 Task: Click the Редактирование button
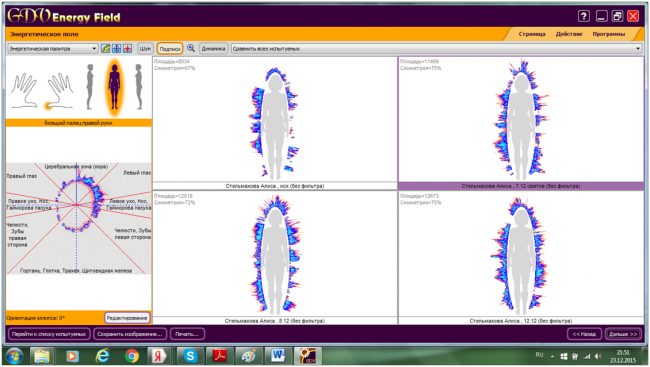click(x=127, y=318)
